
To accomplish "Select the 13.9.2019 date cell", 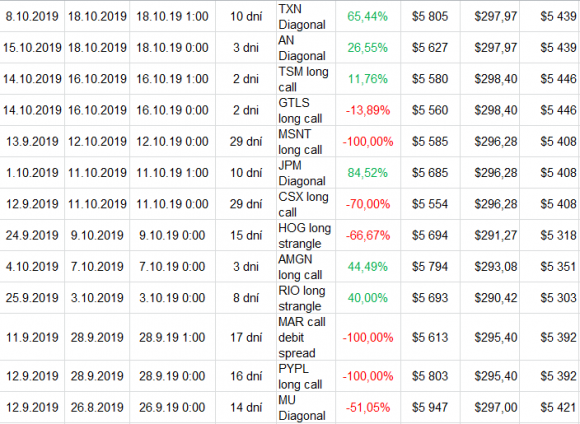I will [x=32, y=141].
